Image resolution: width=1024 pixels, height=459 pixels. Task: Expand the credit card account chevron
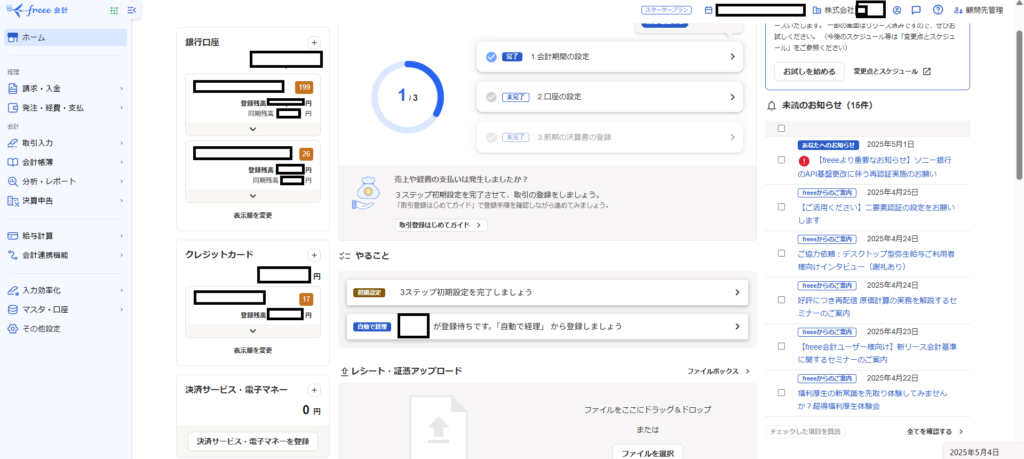[x=253, y=329]
